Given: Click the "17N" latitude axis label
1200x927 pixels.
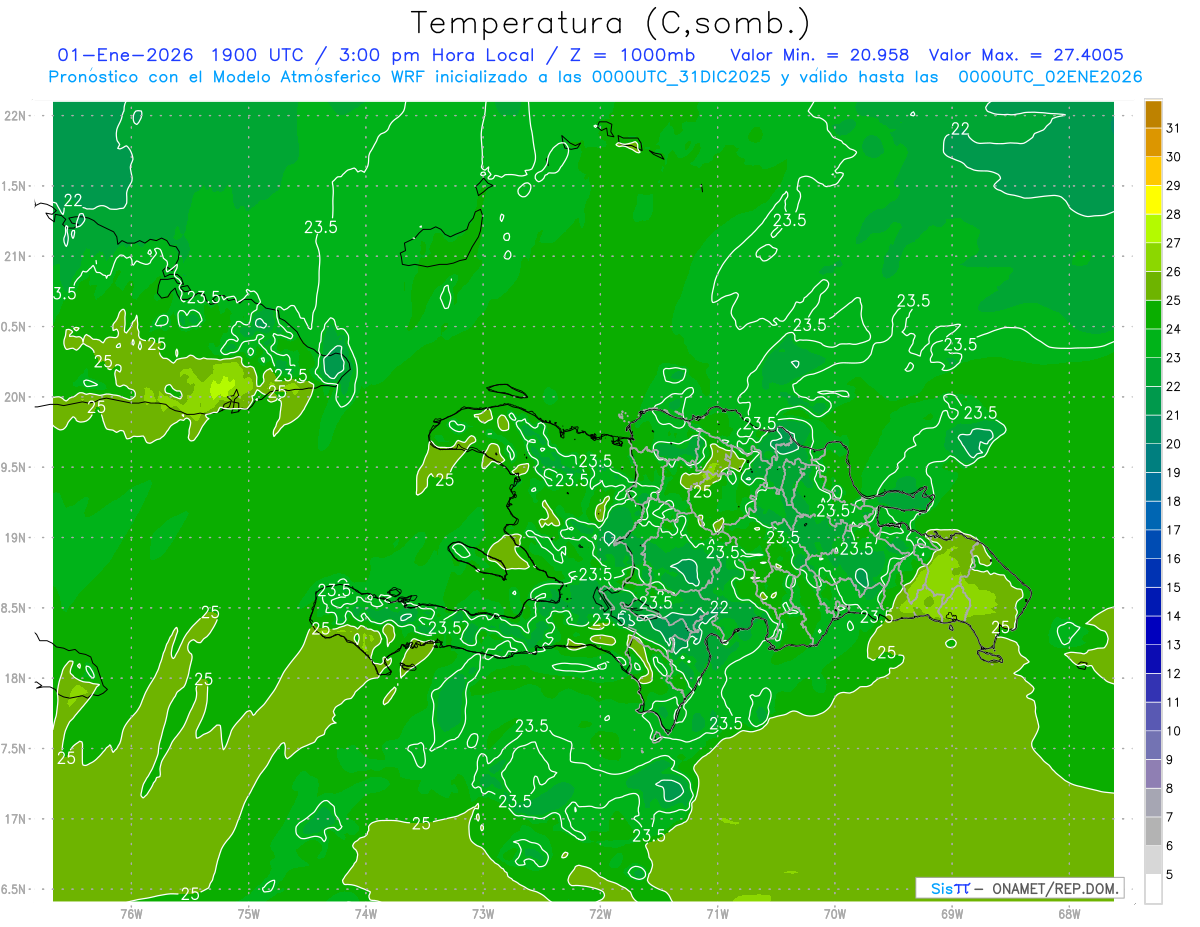Looking at the screenshot, I should point(16,819).
